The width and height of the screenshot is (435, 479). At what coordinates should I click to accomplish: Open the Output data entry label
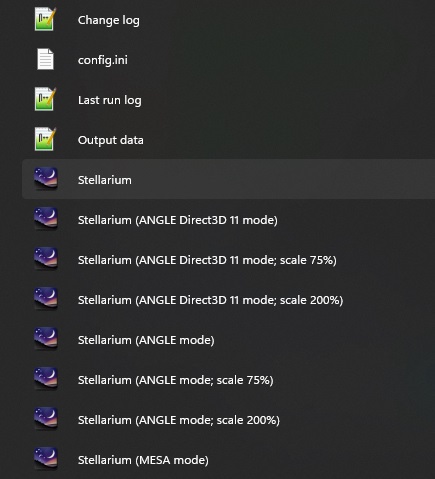(111, 140)
